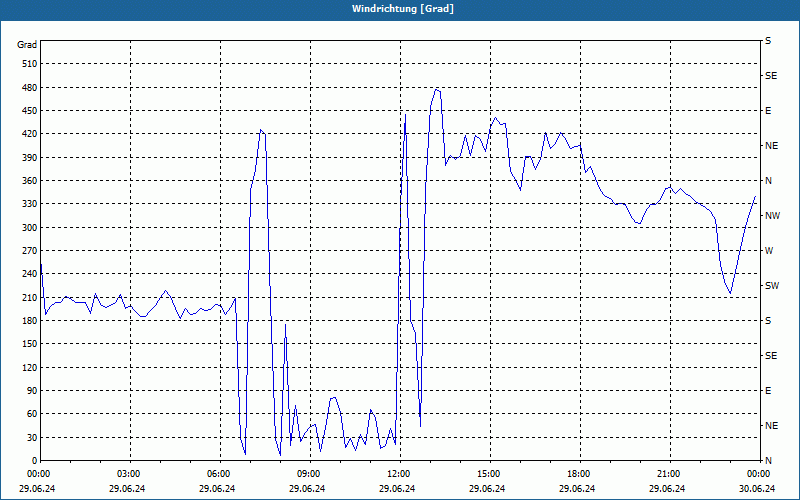The width and height of the screenshot is (800, 500).
Task: Click the SE compass label beside 120–150 range
Action: (x=771, y=356)
